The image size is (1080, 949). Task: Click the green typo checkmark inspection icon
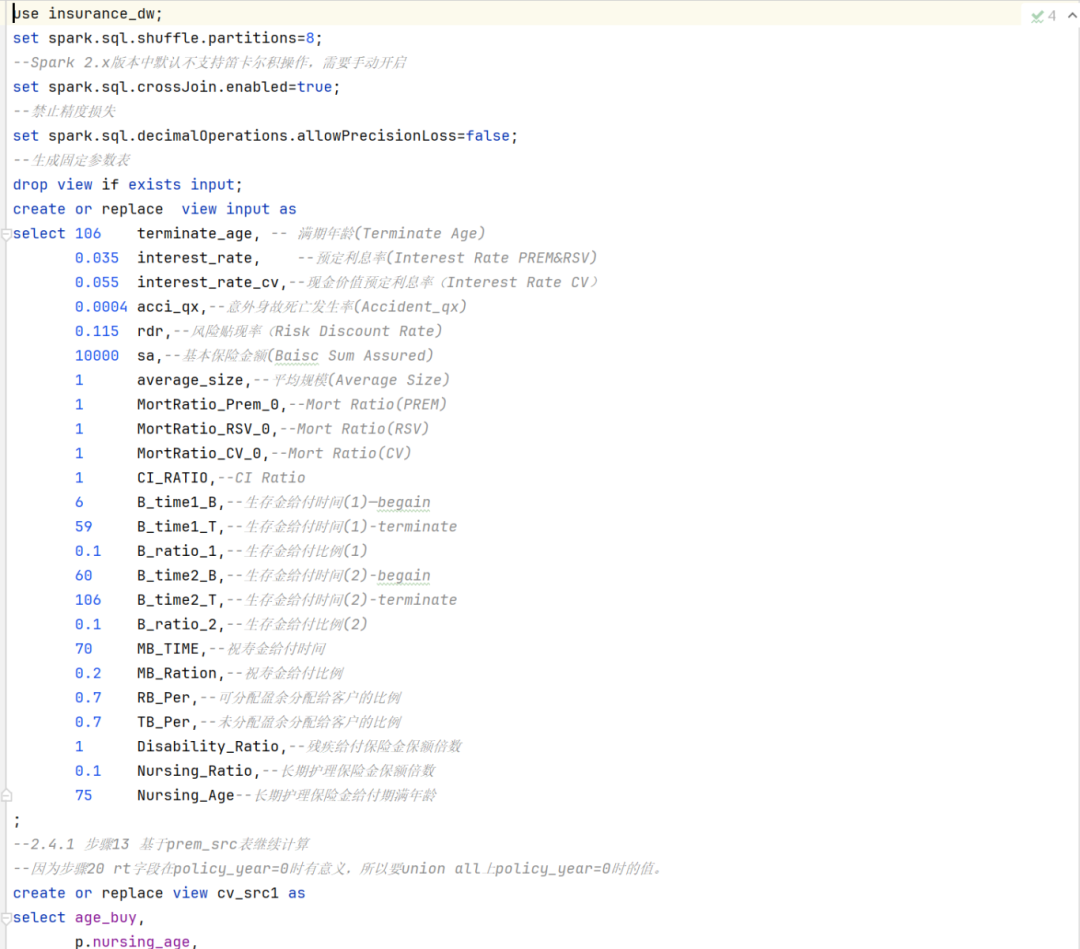tap(1037, 16)
